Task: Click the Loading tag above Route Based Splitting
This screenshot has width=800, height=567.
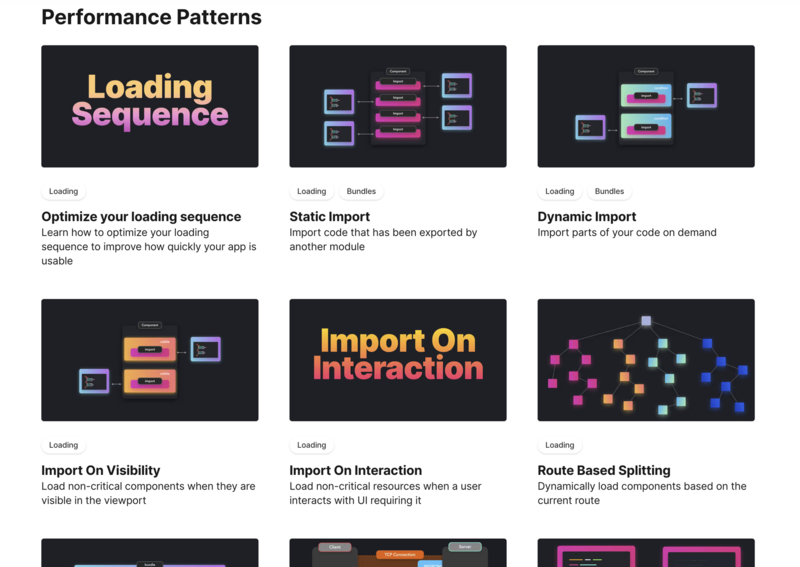Action: pos(560,445)
